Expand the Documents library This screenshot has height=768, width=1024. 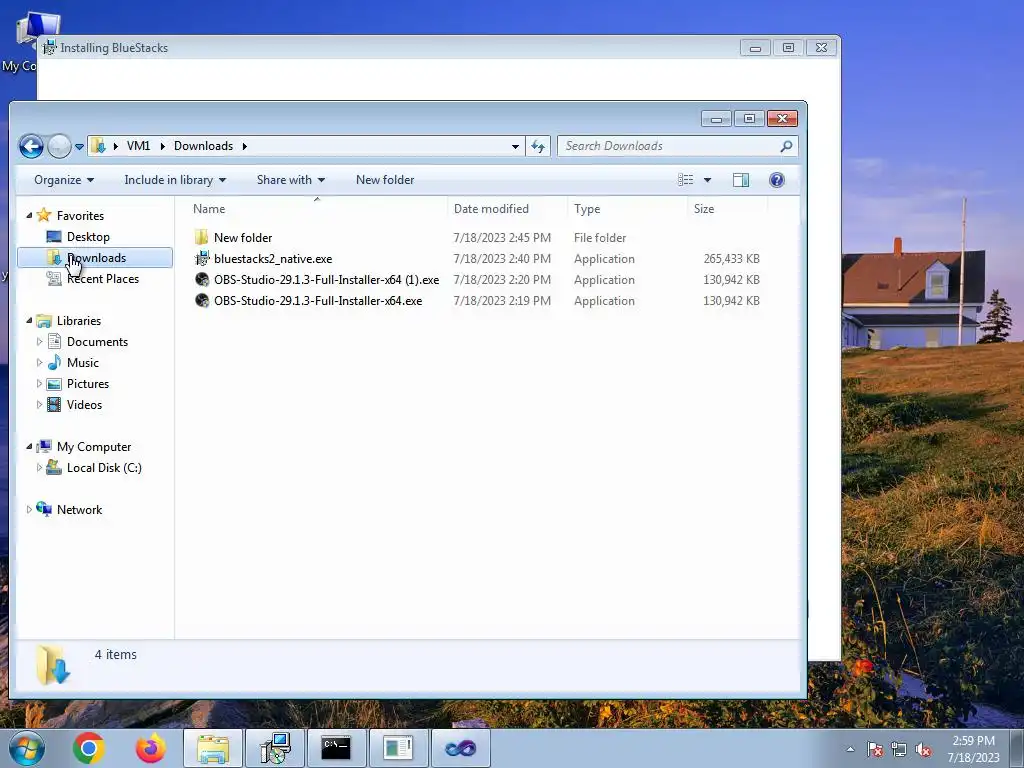click(39, 342)
